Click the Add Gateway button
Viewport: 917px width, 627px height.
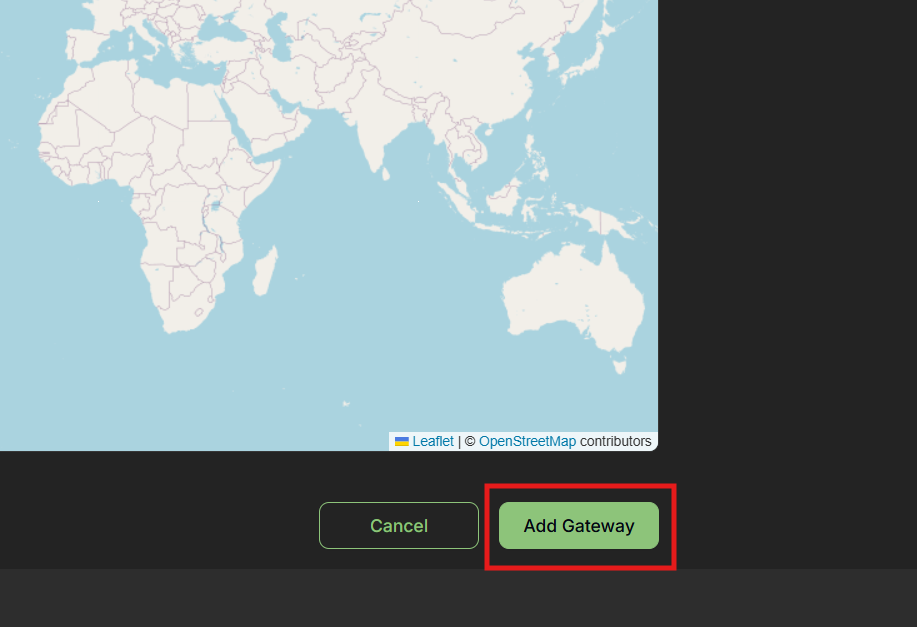[578, 525]
